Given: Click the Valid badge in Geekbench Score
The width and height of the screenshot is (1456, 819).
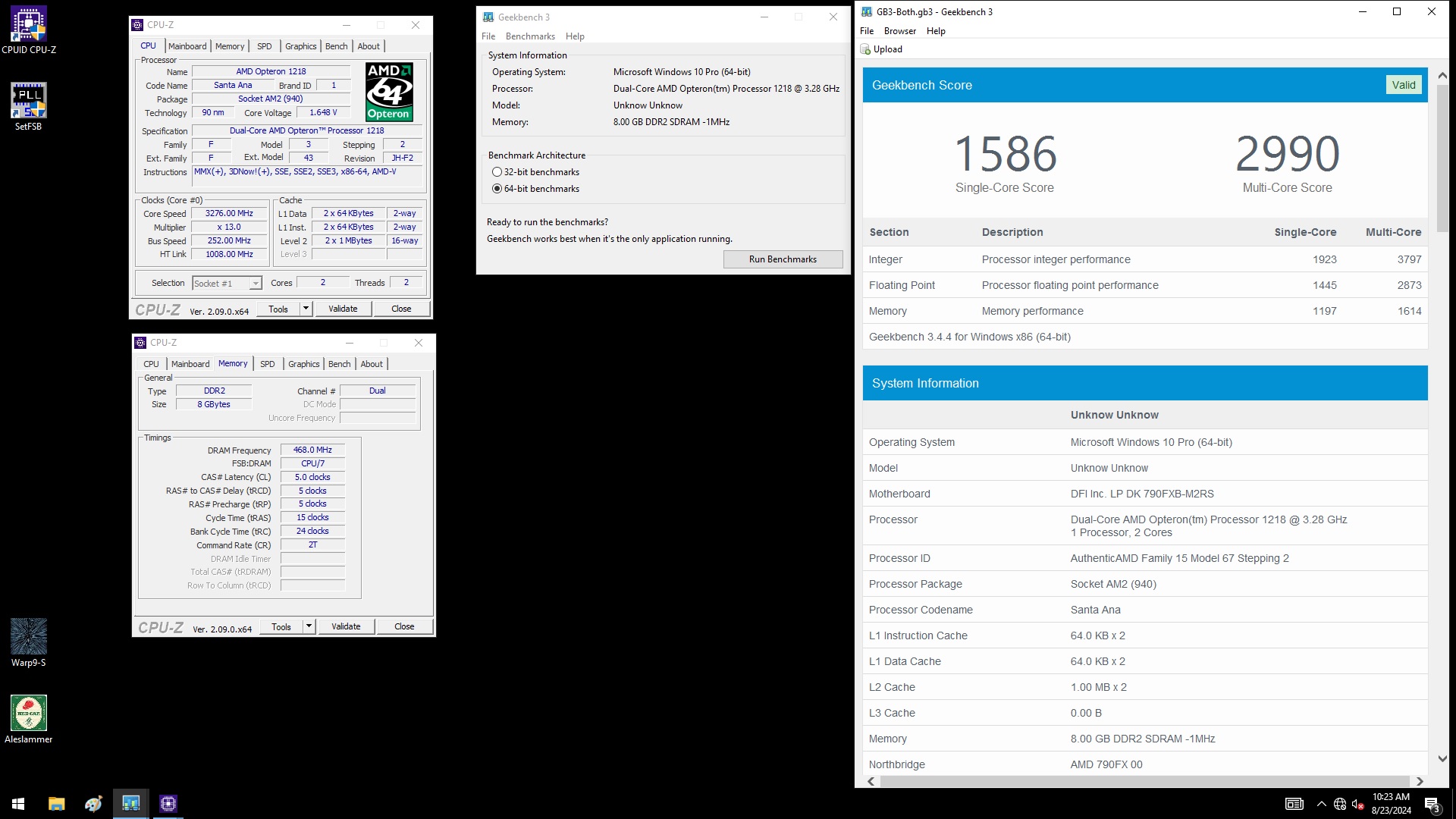Looking at the screenshot, I should tap(1403, 85).
